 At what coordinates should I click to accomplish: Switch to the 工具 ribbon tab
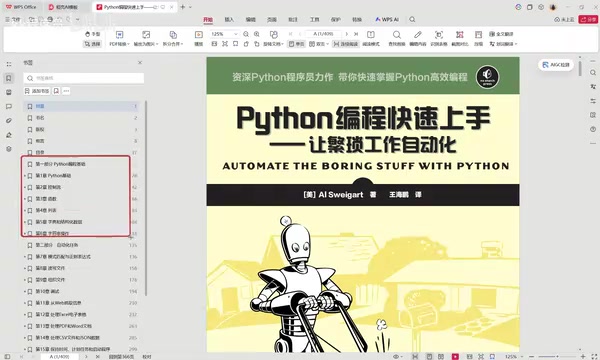tap(315, 20)
